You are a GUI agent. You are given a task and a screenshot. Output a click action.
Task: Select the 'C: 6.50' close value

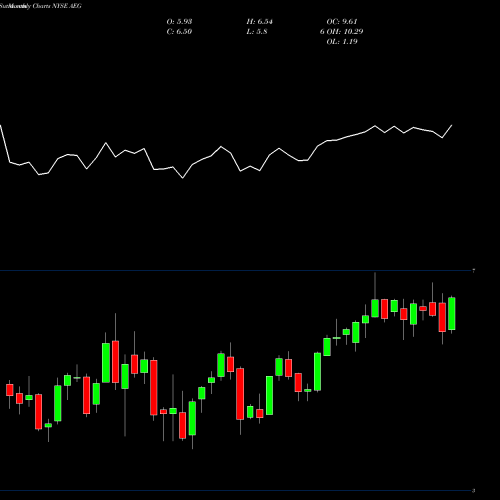click(179, 32)
